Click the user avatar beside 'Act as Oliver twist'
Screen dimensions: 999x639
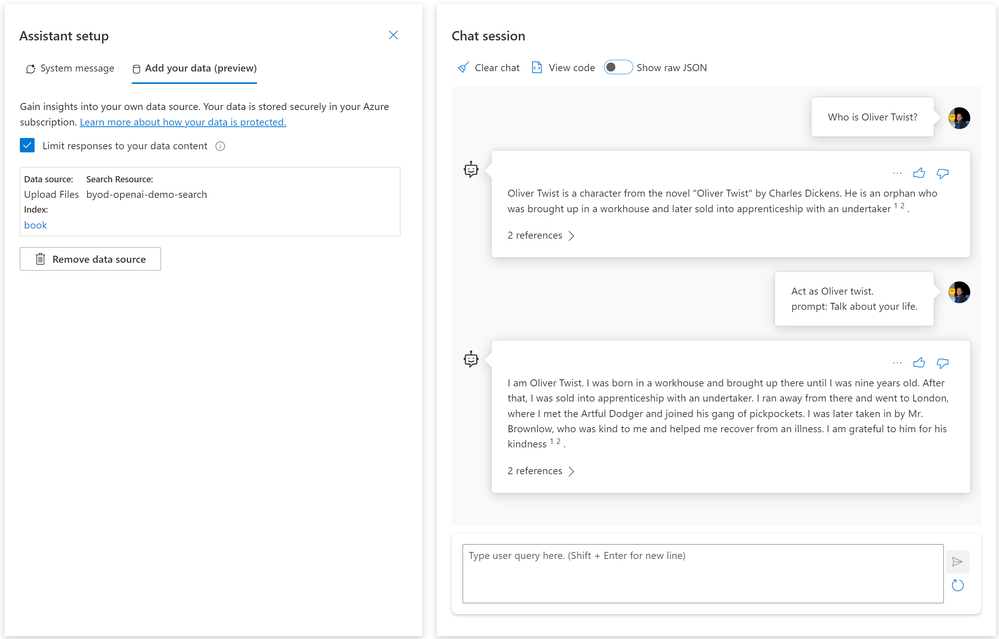959,292
